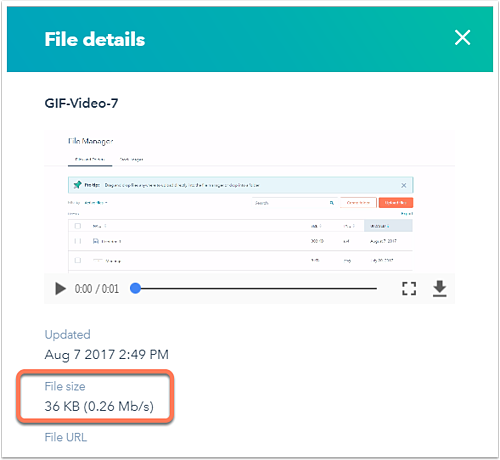Switch to the second File Manager tab
Screen dimensions: 500x460
click(131, 159)
